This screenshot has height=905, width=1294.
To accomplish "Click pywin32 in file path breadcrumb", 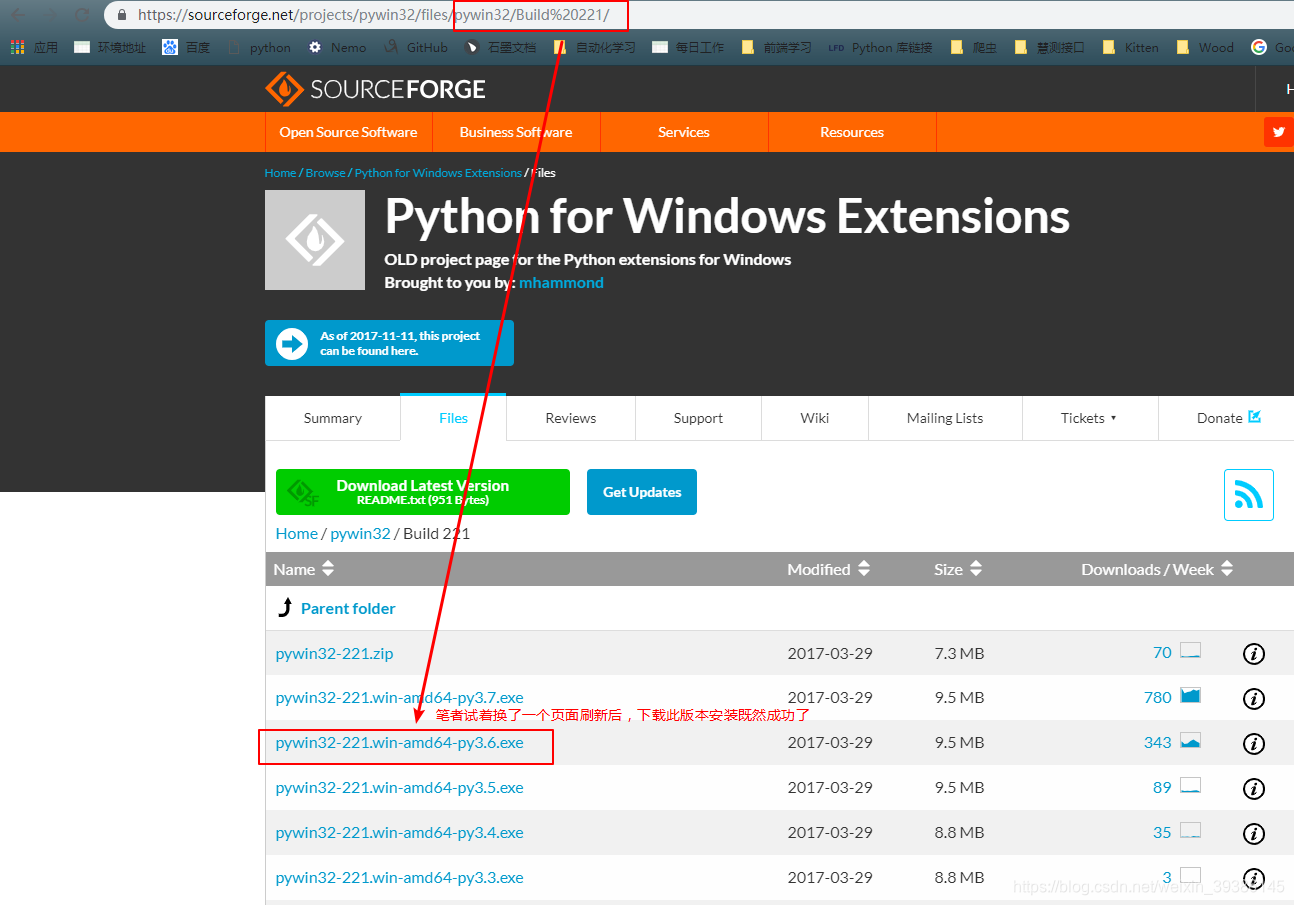I will (360, 534).
